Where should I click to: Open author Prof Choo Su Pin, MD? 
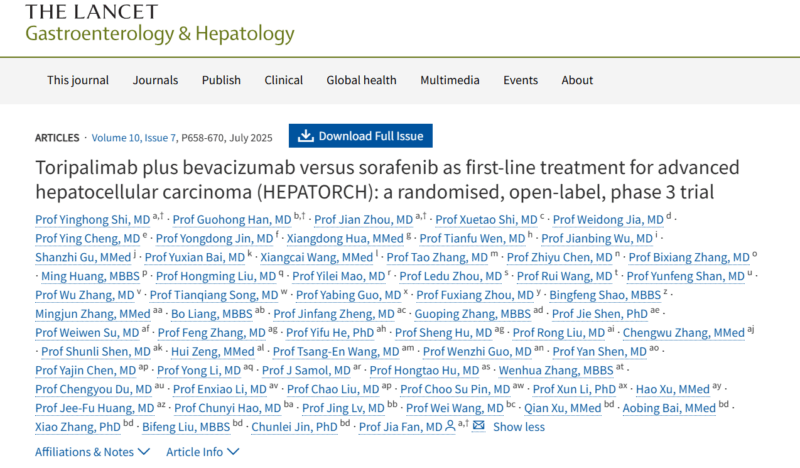(x=455, y=390)
